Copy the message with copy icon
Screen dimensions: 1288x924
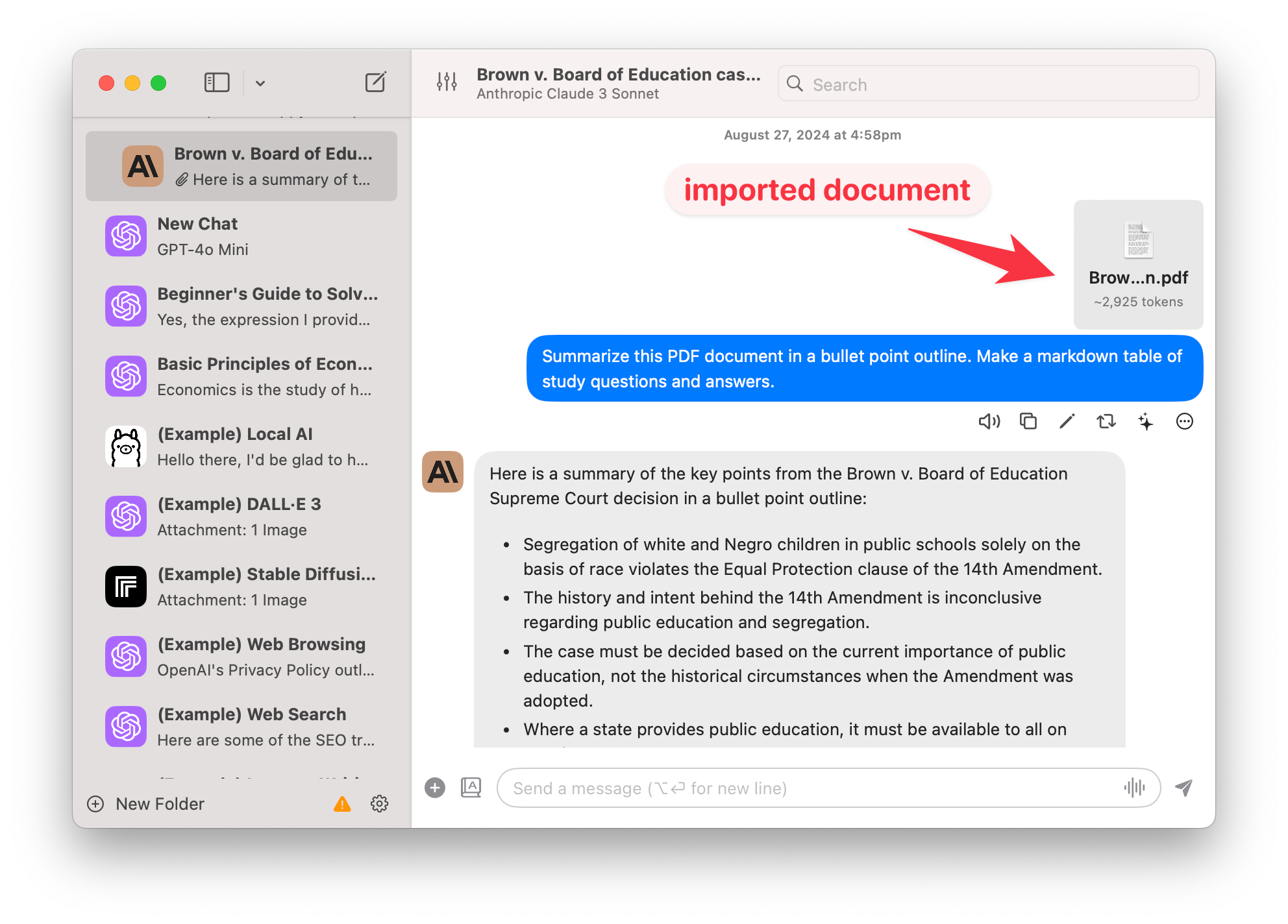click(x=1028, y=422)
